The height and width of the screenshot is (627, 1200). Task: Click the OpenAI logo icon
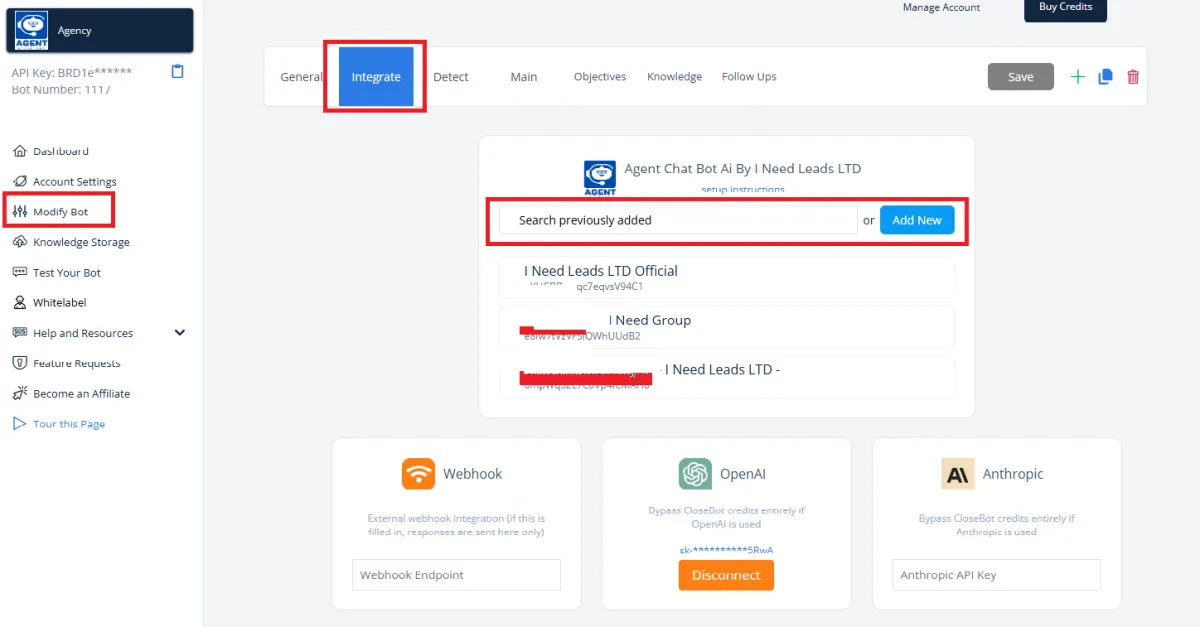695,474
